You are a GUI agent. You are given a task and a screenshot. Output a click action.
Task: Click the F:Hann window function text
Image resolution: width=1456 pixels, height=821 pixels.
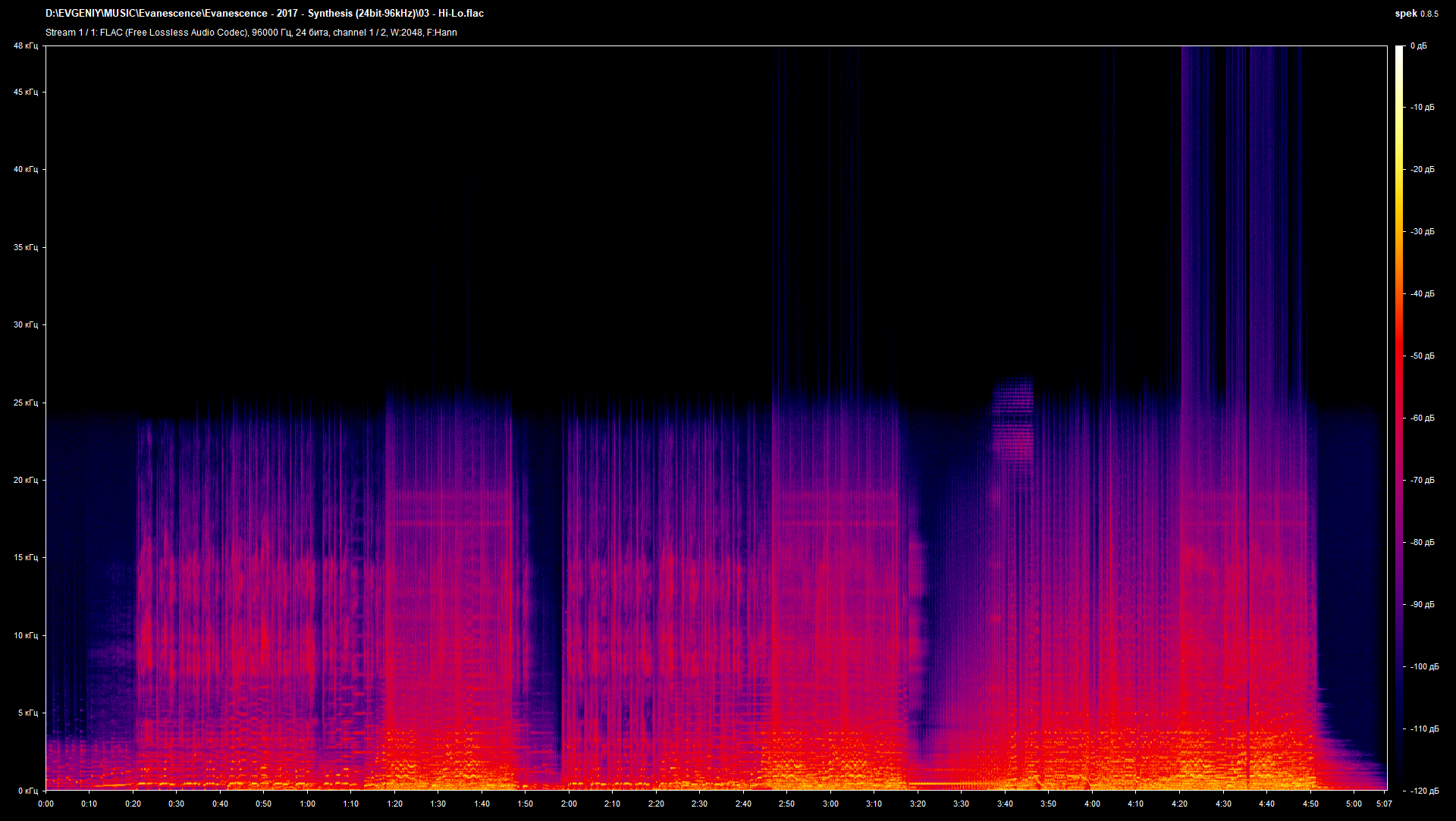tap(442, 33)
